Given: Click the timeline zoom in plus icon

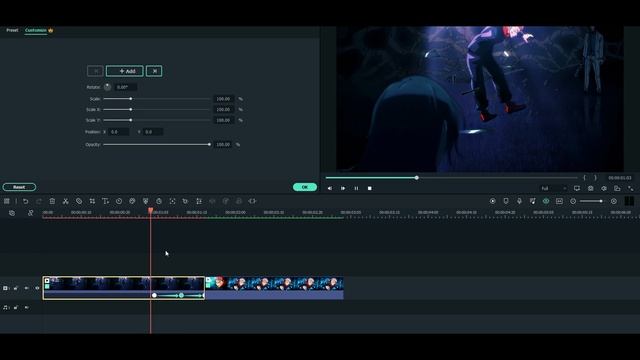Looking at the screenshot, I should coord(613,201).
